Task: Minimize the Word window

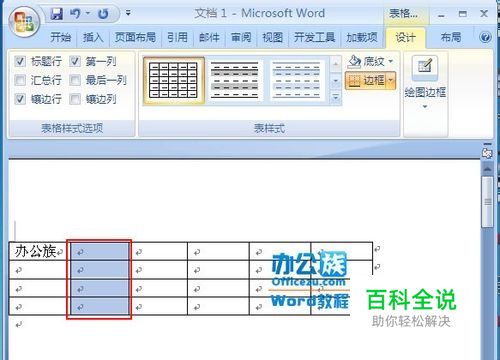Action: tap(441, 15)
